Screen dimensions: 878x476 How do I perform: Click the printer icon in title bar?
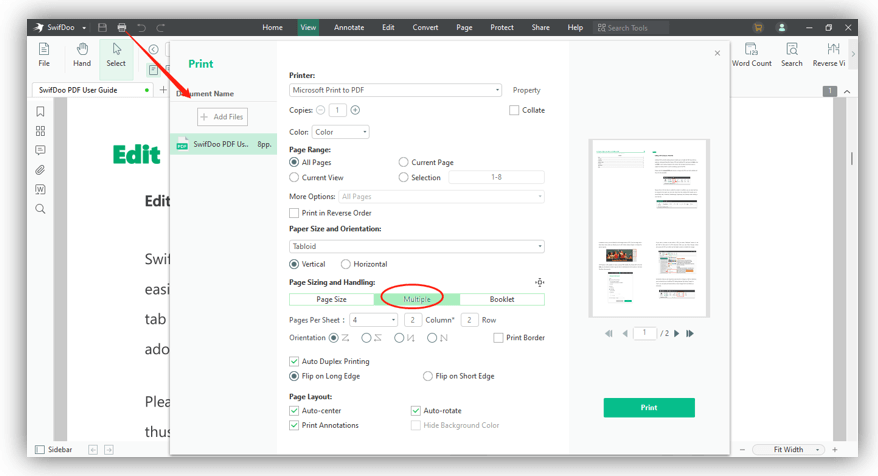[x=122, y=27]
